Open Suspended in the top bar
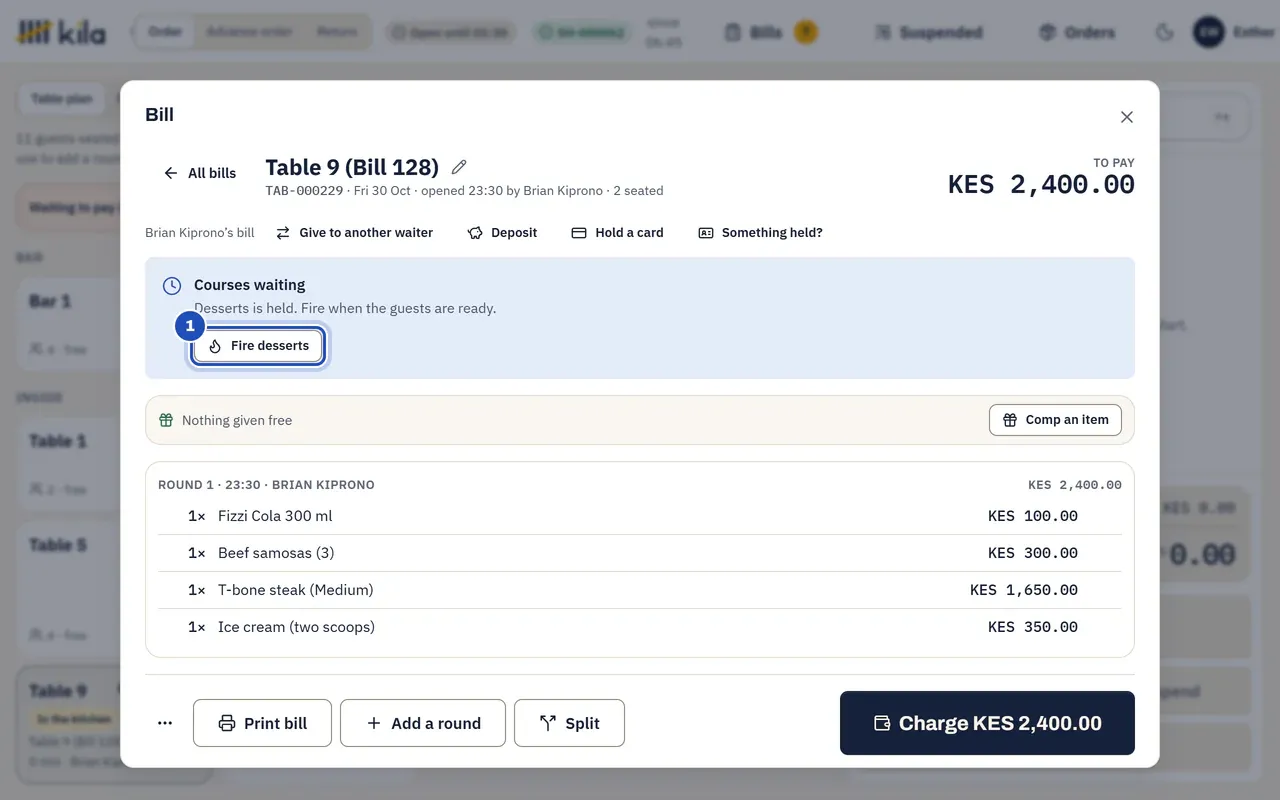Image resolution: width=1280 pixels, height=800 pixels. tap(928, 32)
